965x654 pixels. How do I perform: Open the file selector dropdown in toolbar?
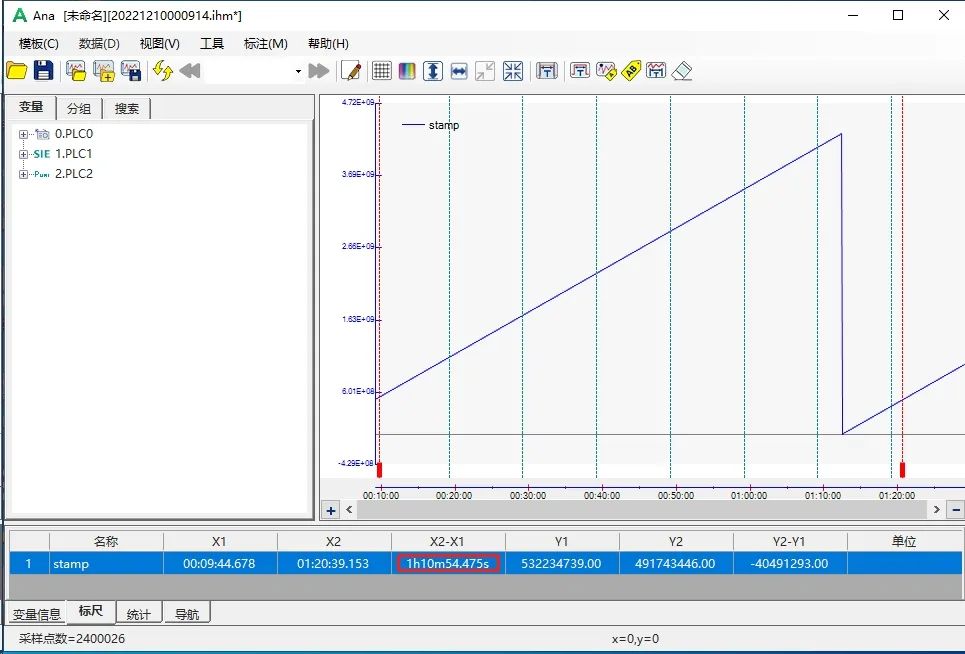[x=298, y=71]
